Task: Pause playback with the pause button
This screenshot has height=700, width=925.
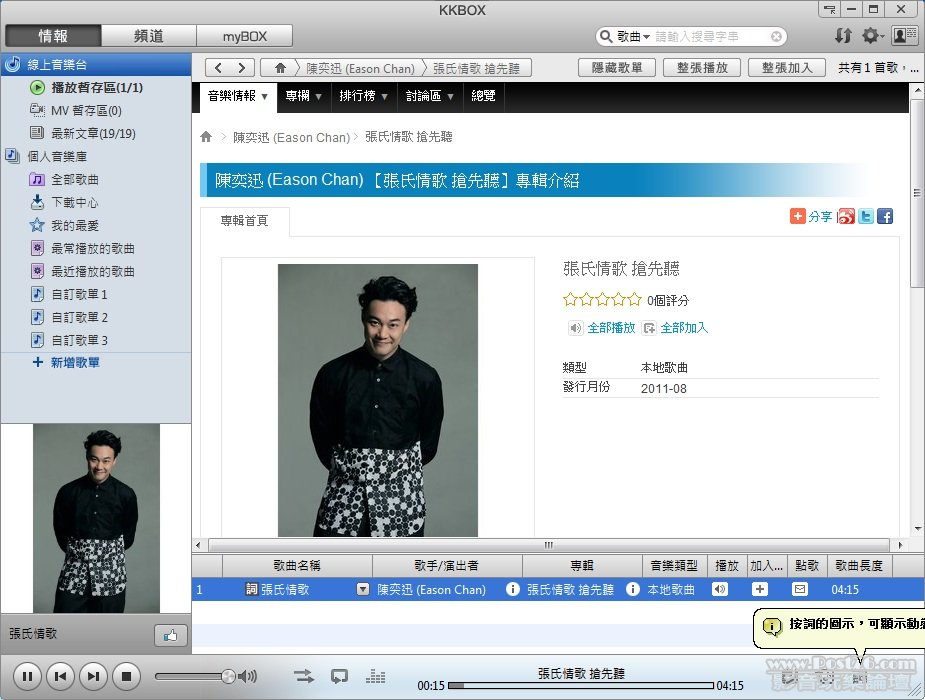Action: click(27, 676)
